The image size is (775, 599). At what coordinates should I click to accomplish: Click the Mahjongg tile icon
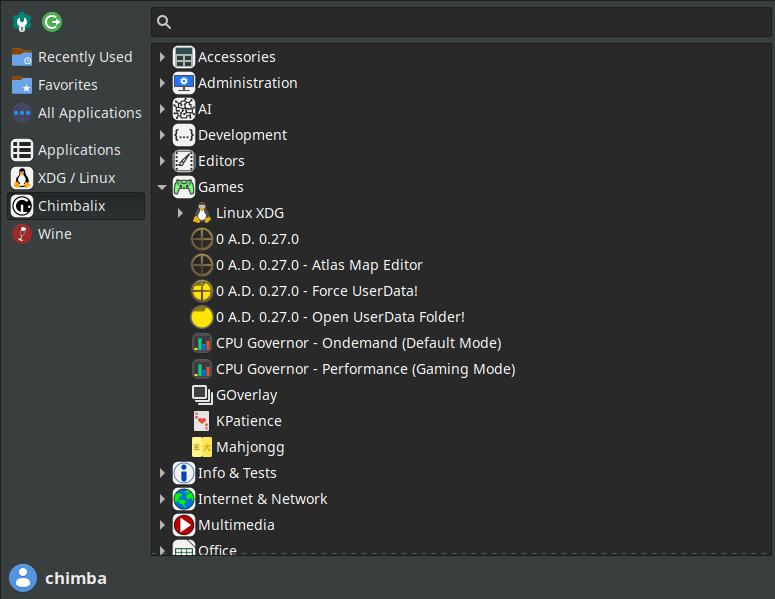(202, 447)
